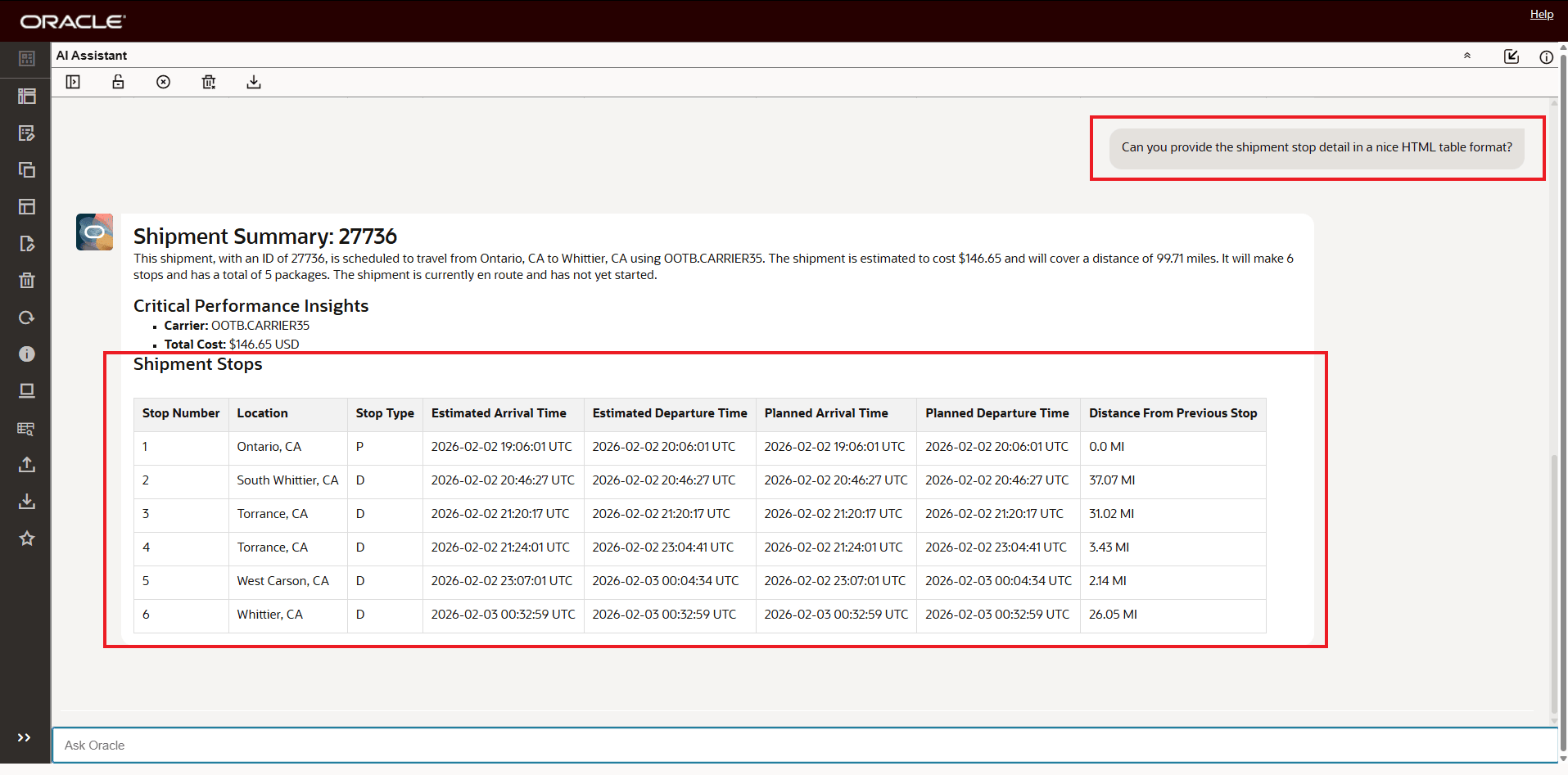This screenshot has height=775, width=1568.
Task: Click the Total Cost $146.65 USD bullet
Action: click(x=232, y=345)
